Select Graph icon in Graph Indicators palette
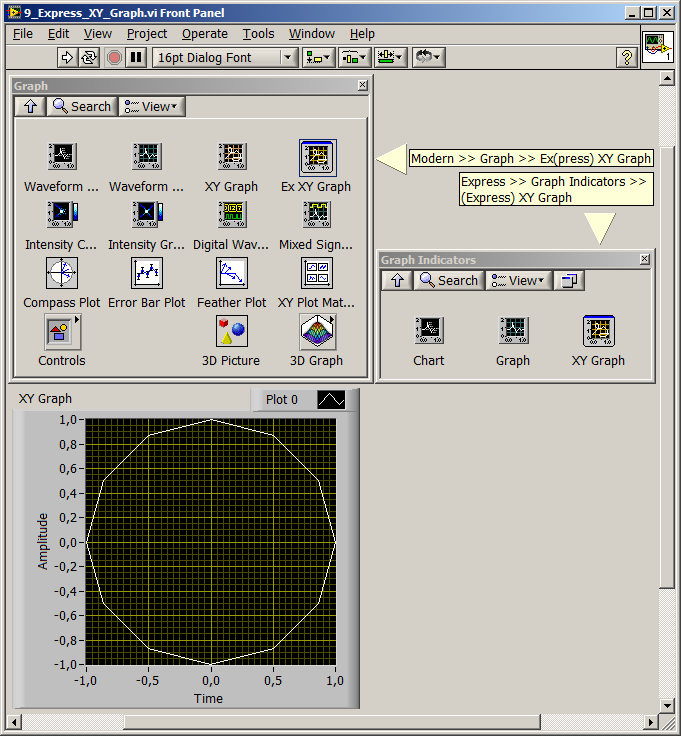The height and width of the screenshot is (736, 681). (513, 330)
